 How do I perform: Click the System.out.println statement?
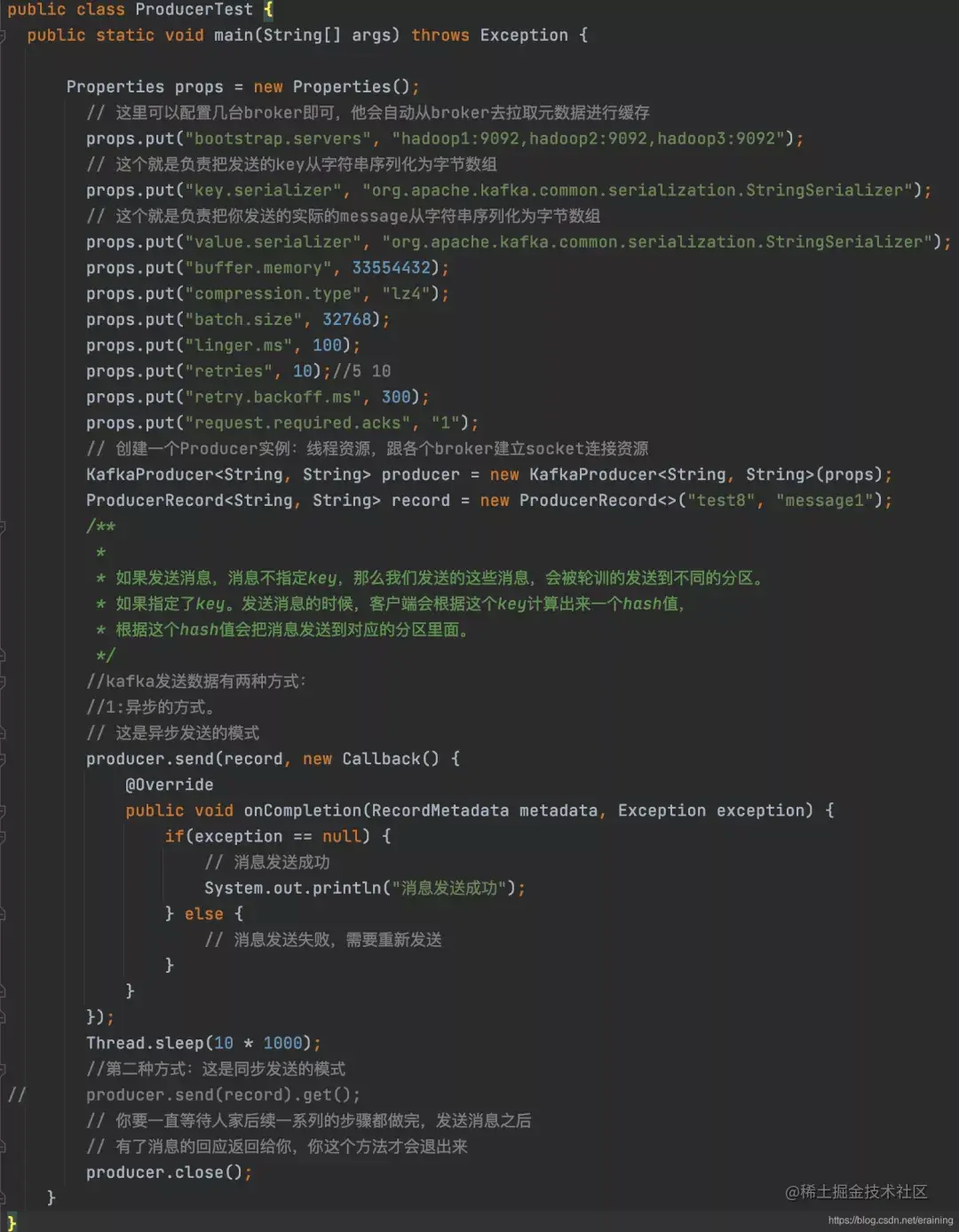365,888
